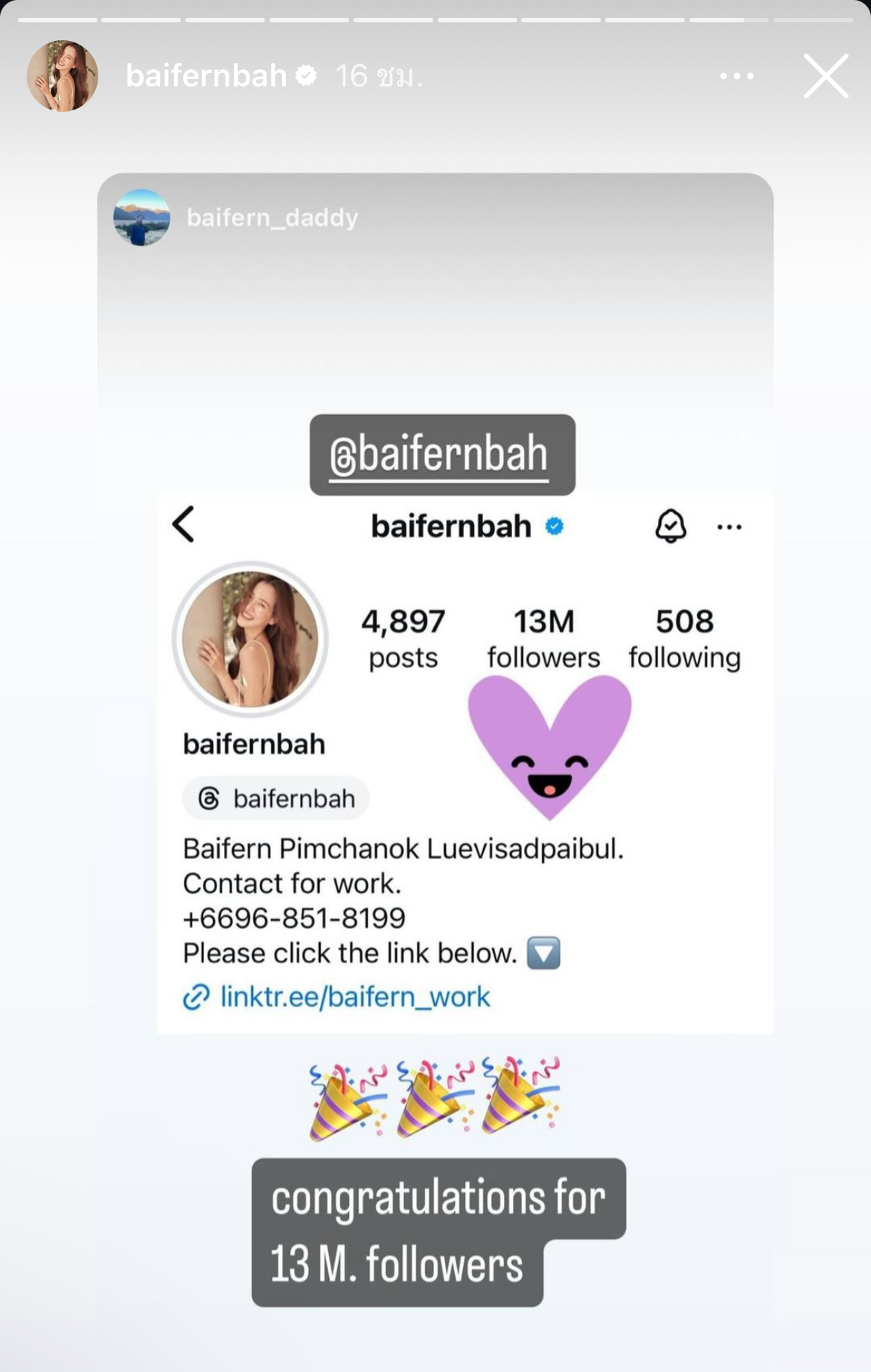Open the Threads baifernbah badge pill
The image size is (871, 1372).
(x=276, y=798)
